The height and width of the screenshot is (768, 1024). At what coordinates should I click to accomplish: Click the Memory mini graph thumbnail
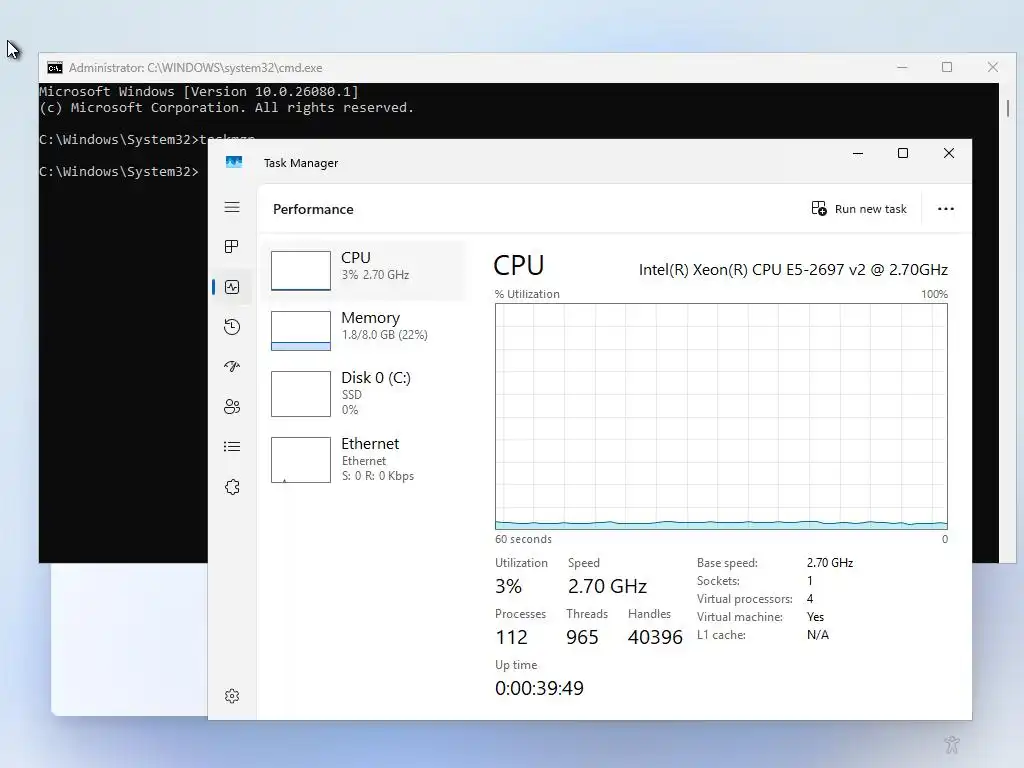(300, 330)
